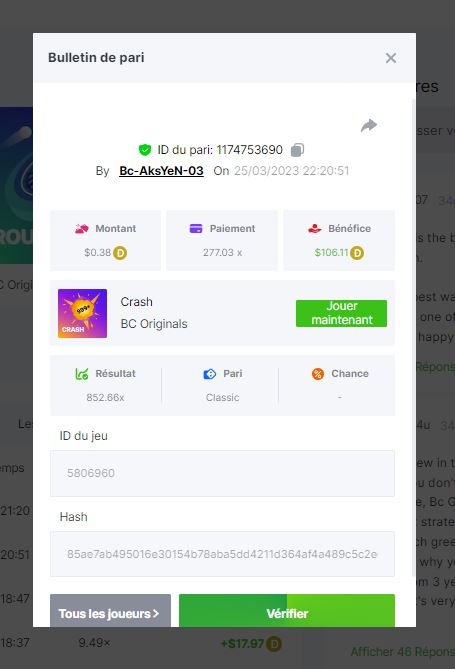This screenshot has width=455, height=669.
Task: Click the share arrow icon
Action: point(369,125)
